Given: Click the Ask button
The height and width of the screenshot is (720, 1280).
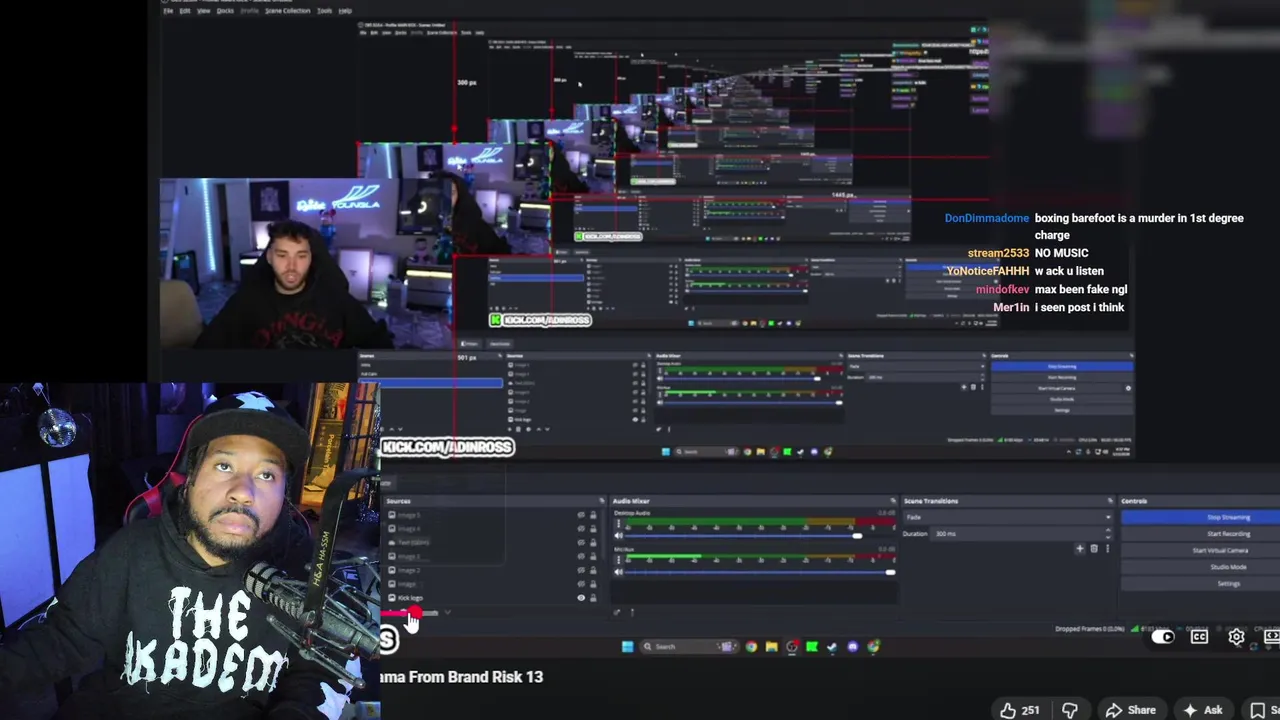Looking at the screenshot, I should tap(1203, 710).
